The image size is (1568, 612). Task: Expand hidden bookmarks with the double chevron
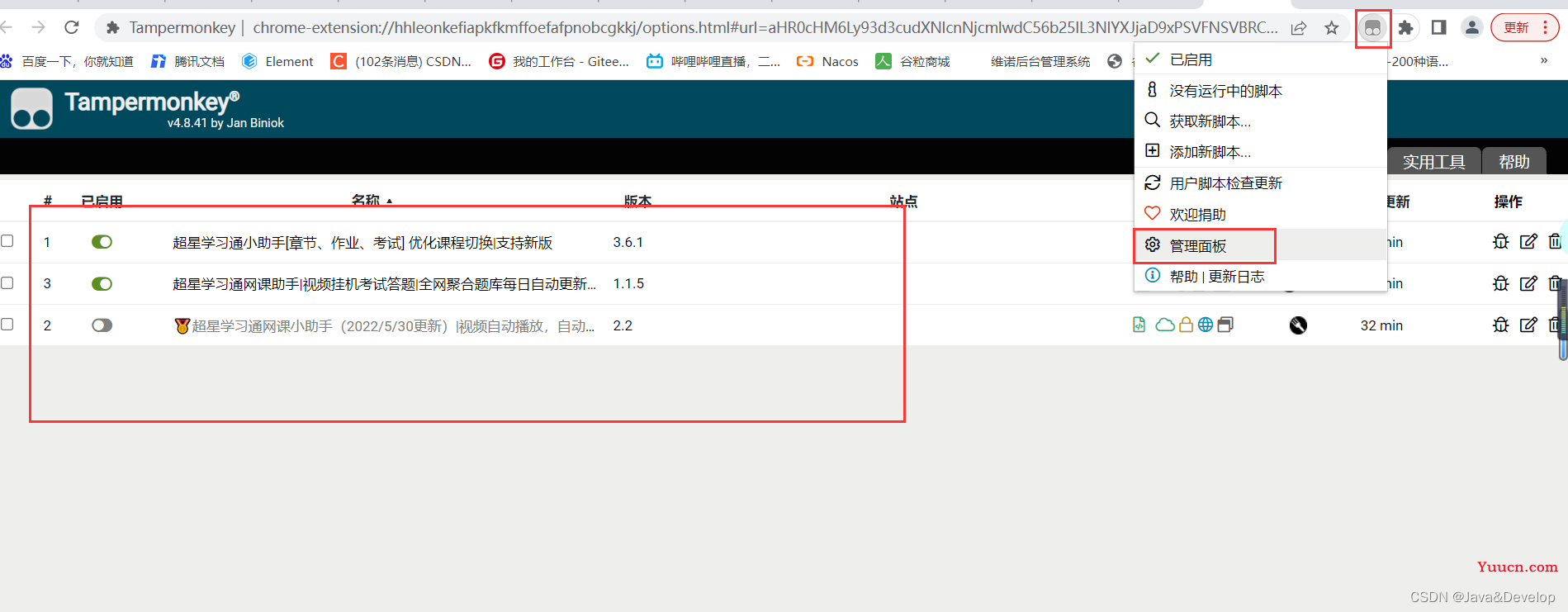(x=1544, y=60)
